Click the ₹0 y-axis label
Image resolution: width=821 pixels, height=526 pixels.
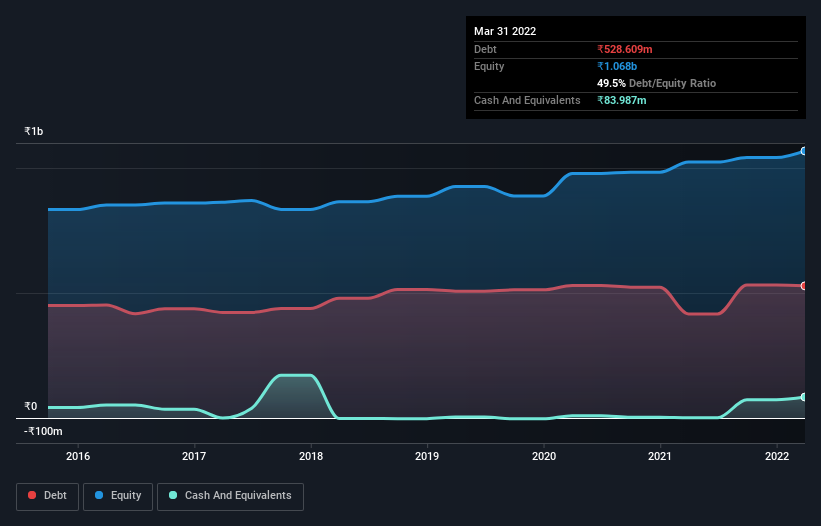31,407
